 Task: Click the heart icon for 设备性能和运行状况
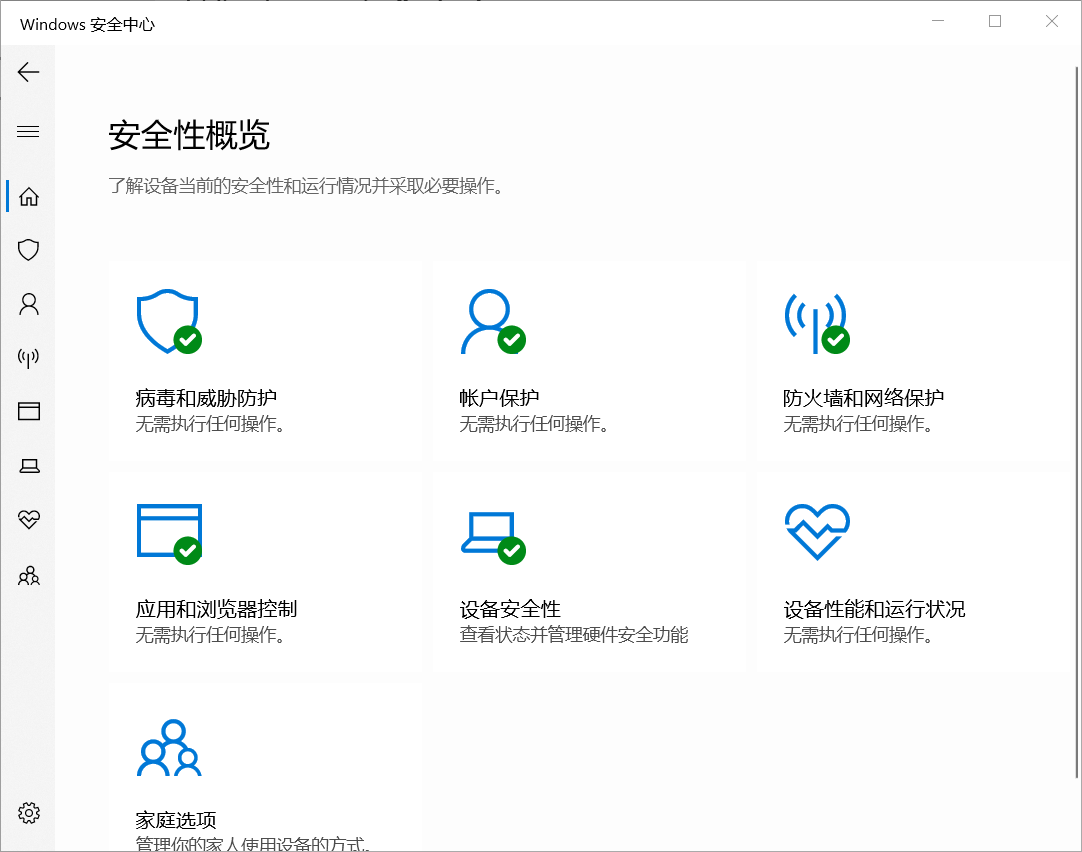pos(817,531)
